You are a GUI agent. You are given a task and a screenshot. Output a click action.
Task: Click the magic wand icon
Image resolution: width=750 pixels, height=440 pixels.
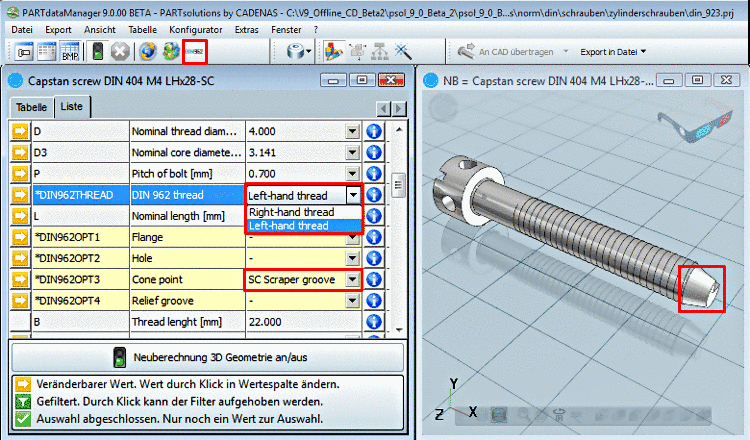pos(403,52)
